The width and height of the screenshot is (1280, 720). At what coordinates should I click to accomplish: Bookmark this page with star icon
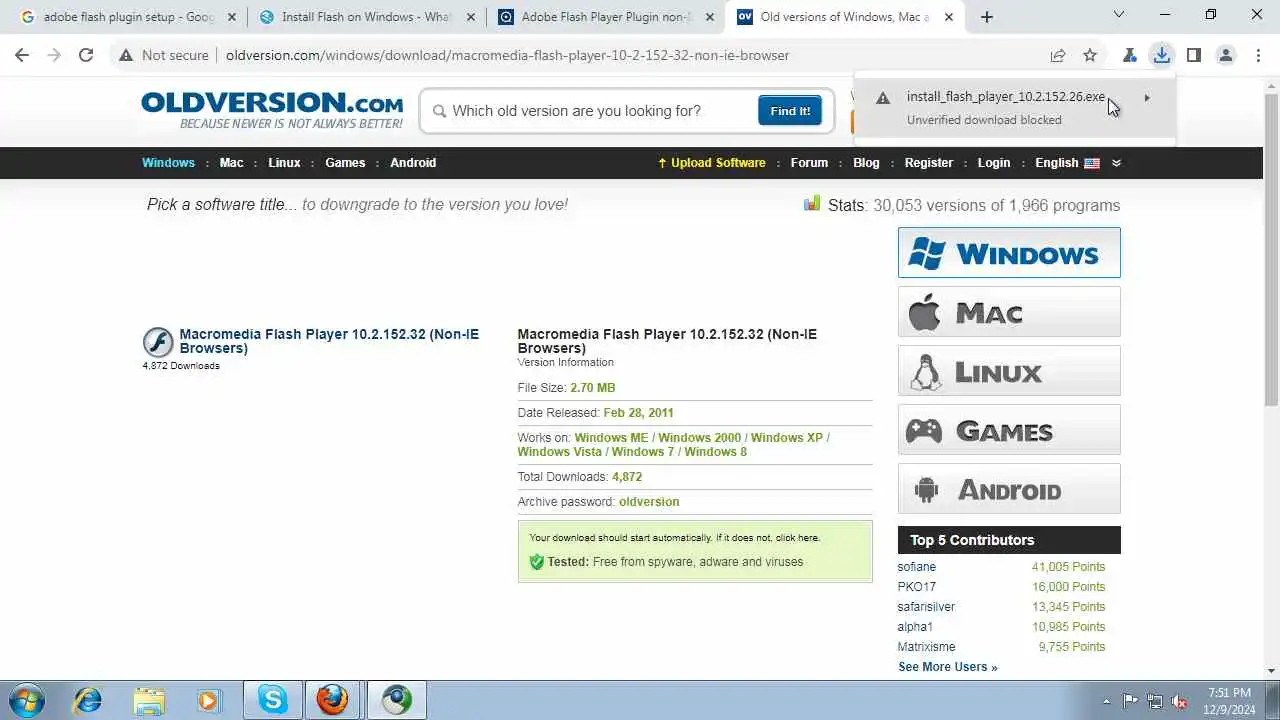click(x=1090, y=55)
